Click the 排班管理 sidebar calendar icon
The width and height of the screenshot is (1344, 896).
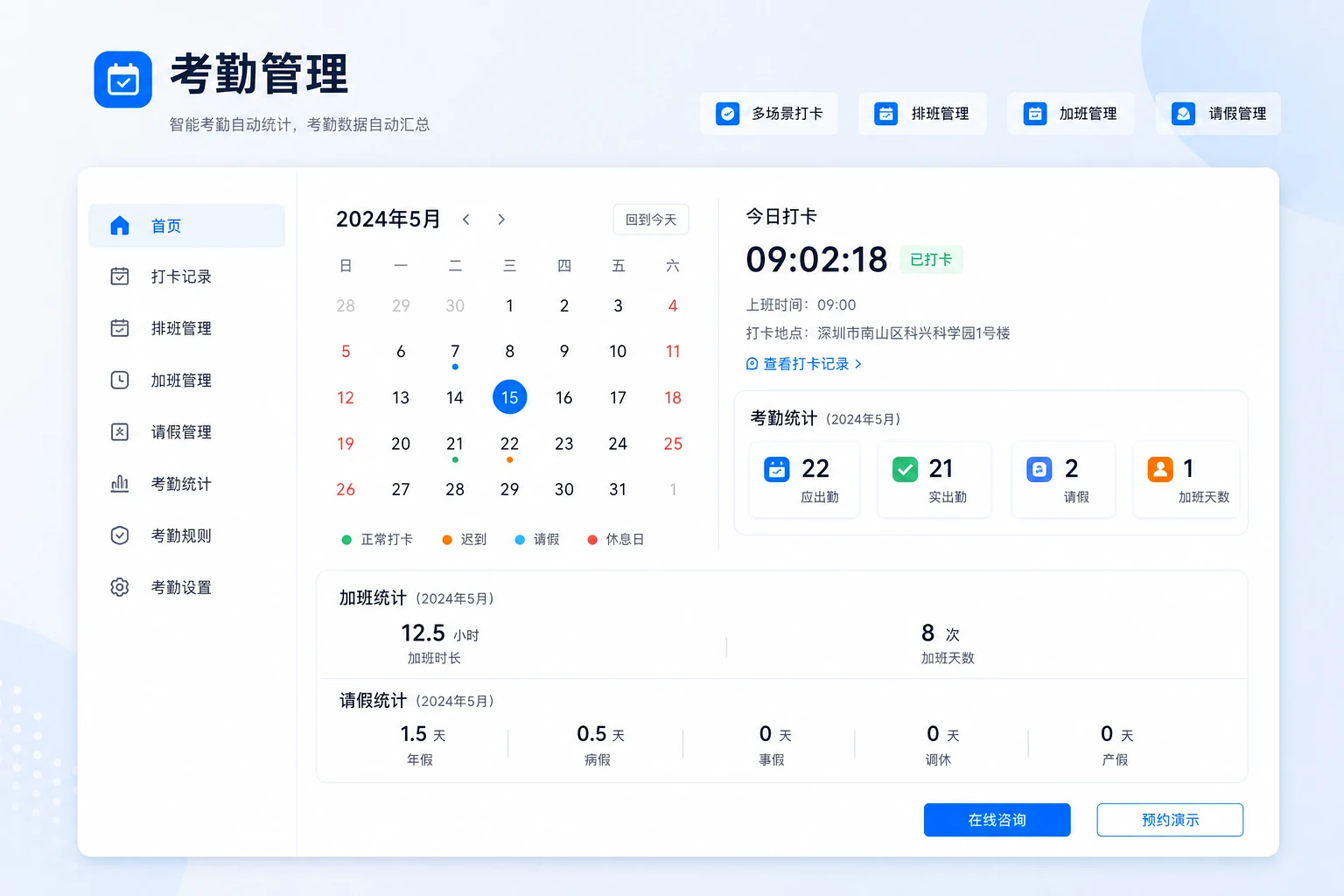click(120, 328)
